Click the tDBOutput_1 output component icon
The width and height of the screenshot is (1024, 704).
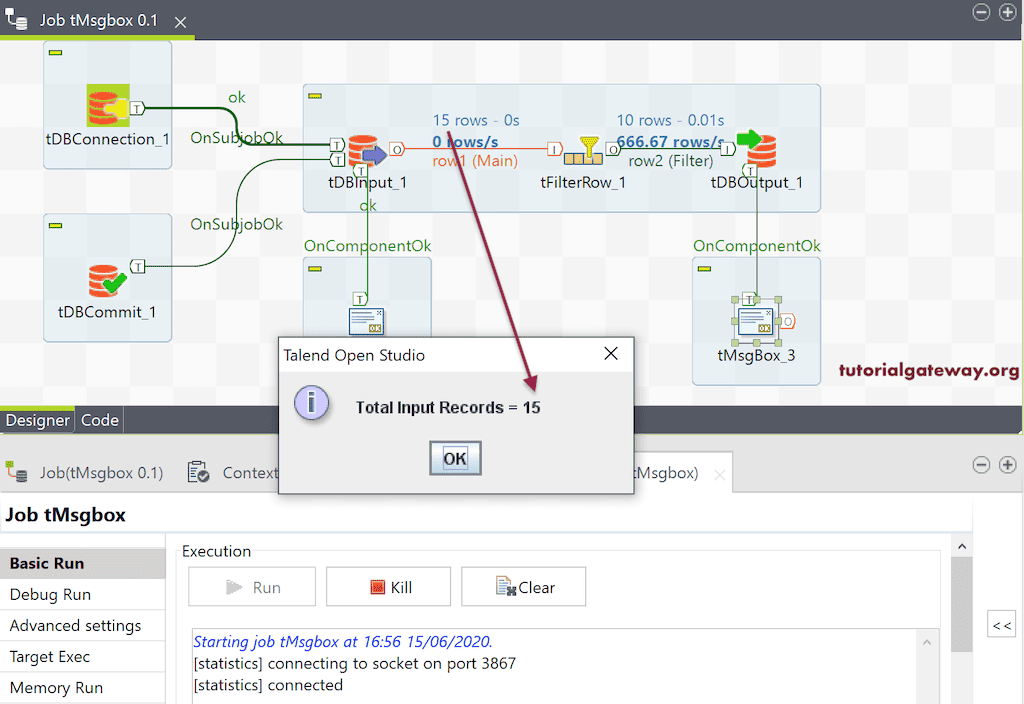point(757,151)
